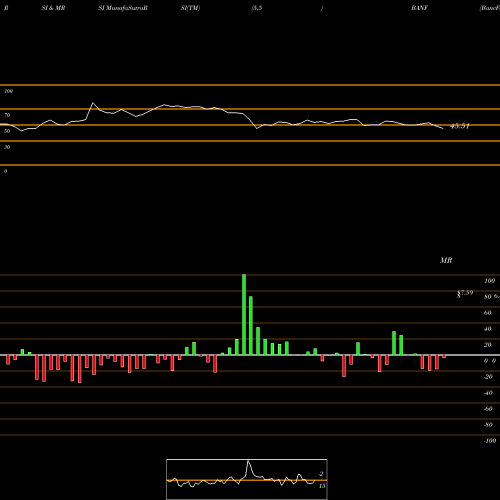
Task: Click the MR axis label "-60"
Action: [488, 409]
